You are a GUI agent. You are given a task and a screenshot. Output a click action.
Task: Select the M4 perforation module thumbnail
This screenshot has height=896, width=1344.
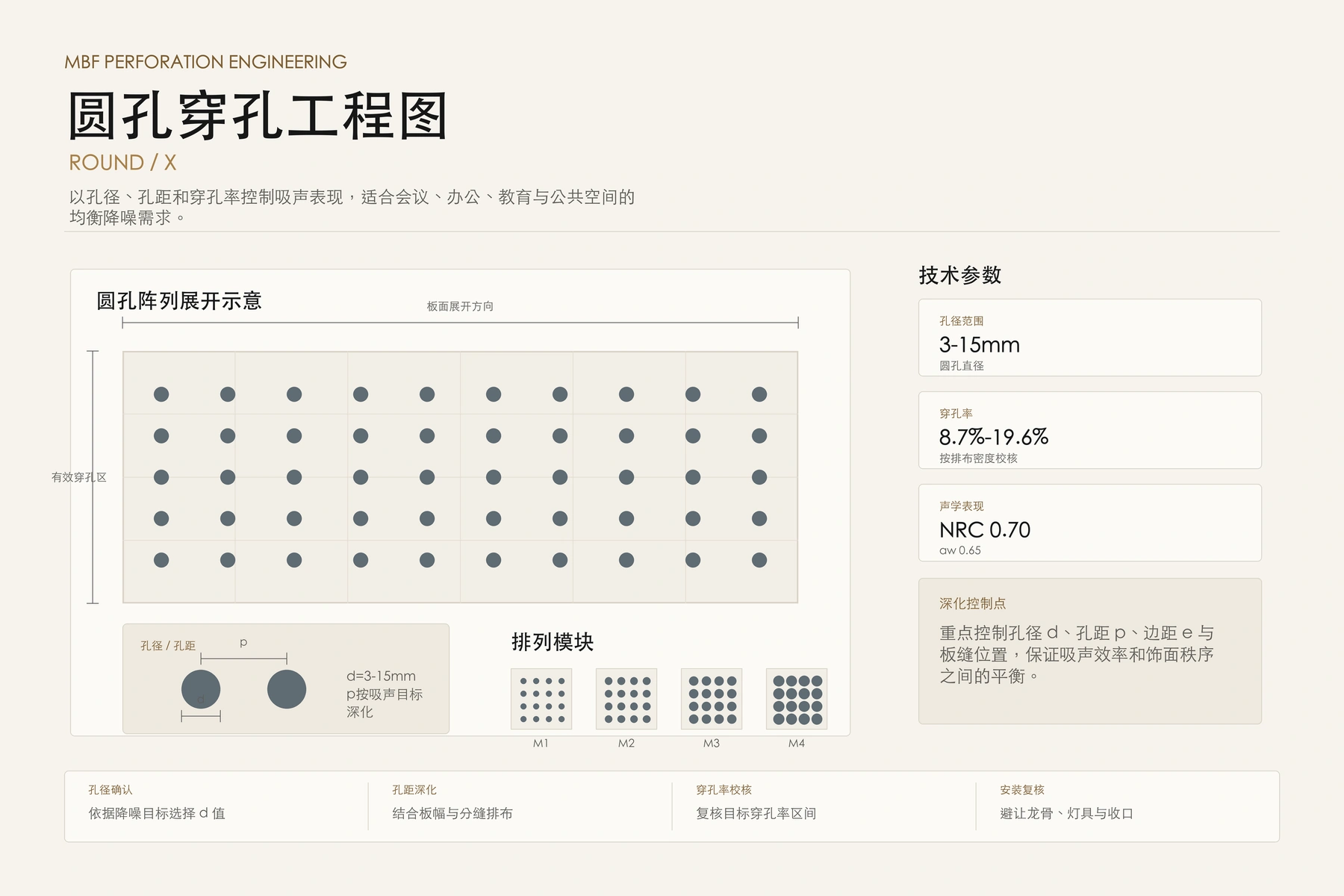797,699
